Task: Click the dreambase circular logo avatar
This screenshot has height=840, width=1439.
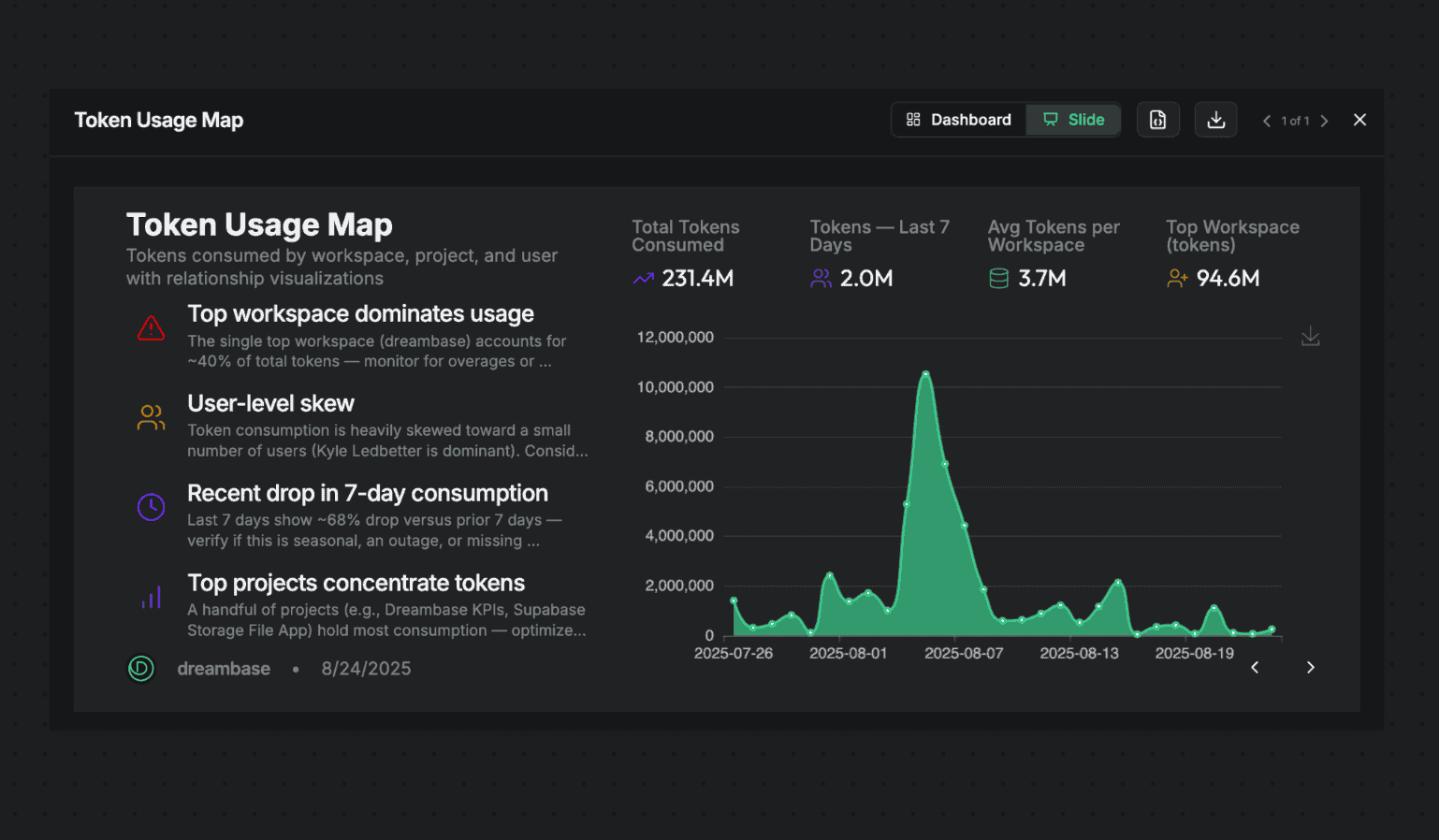Action: (x=140, y=668)
